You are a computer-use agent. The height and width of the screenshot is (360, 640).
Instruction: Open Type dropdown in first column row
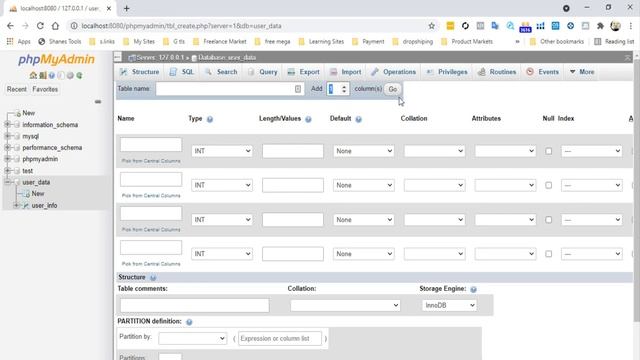222,151
